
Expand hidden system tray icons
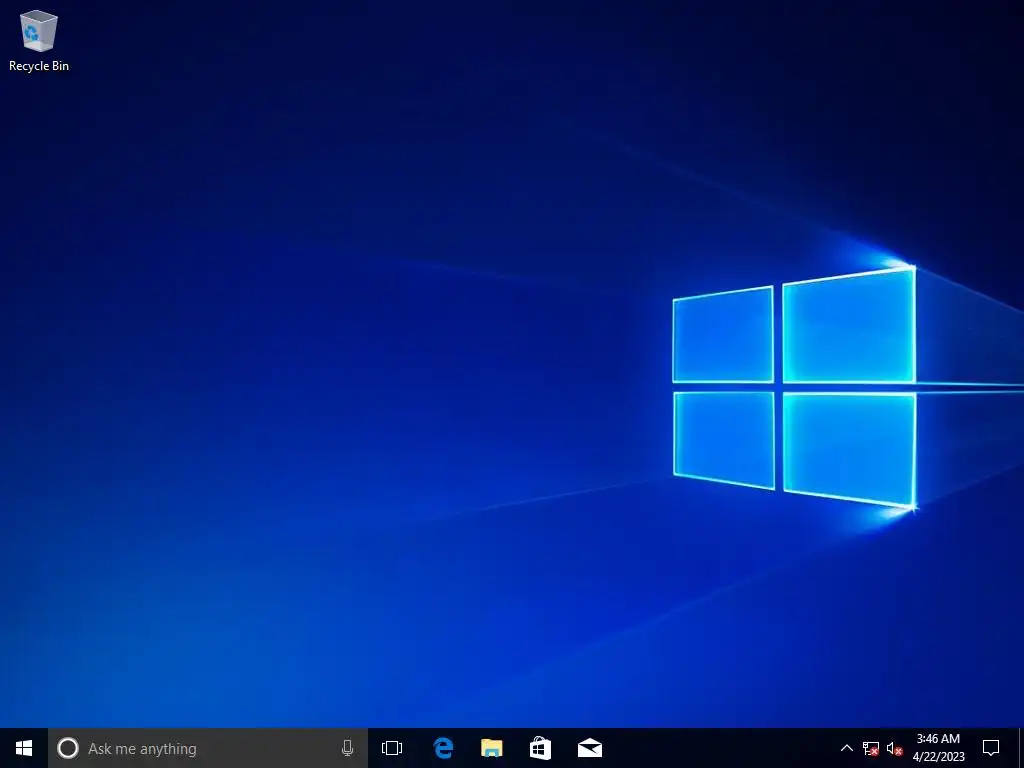846,748
